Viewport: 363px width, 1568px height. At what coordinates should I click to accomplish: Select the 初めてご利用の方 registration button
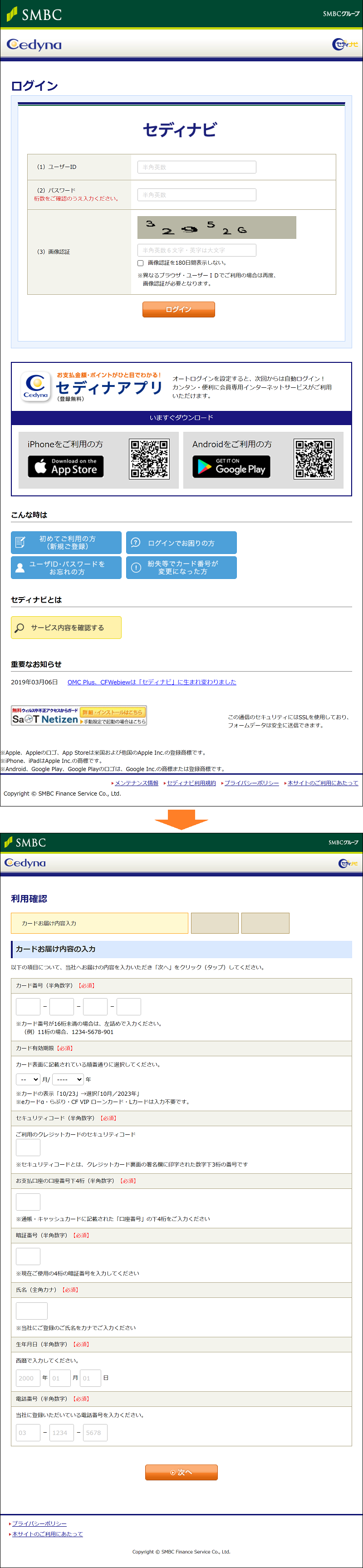66,542
